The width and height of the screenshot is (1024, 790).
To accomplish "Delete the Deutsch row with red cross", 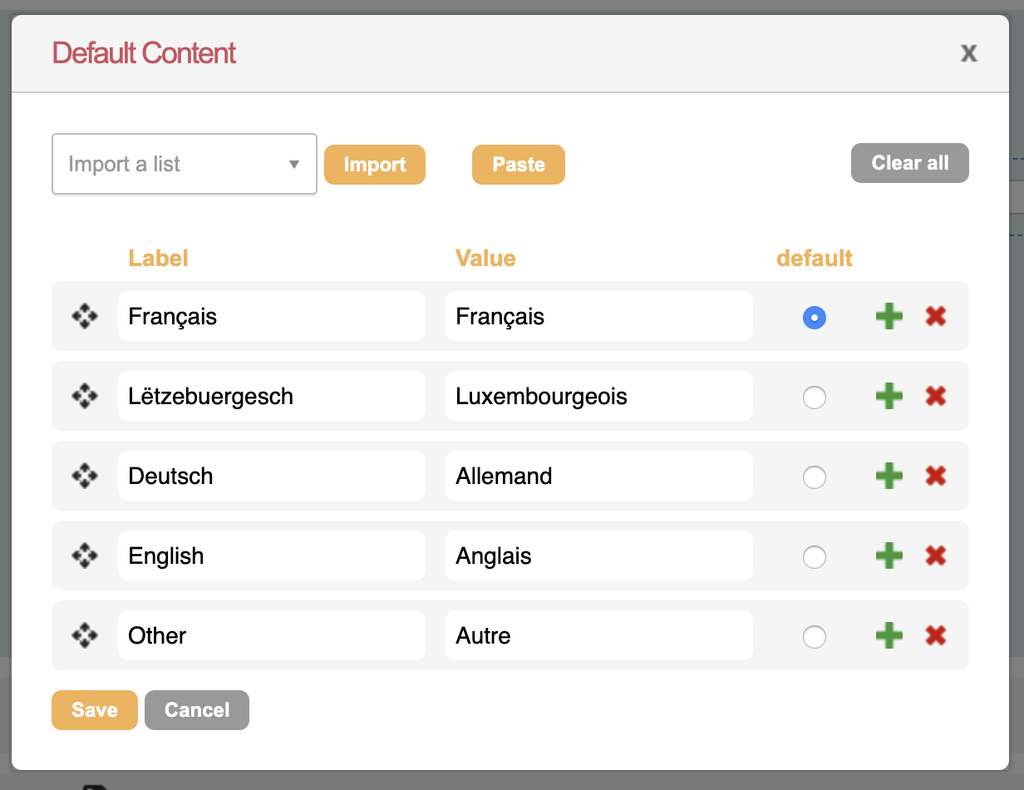I will coord(936,476).
